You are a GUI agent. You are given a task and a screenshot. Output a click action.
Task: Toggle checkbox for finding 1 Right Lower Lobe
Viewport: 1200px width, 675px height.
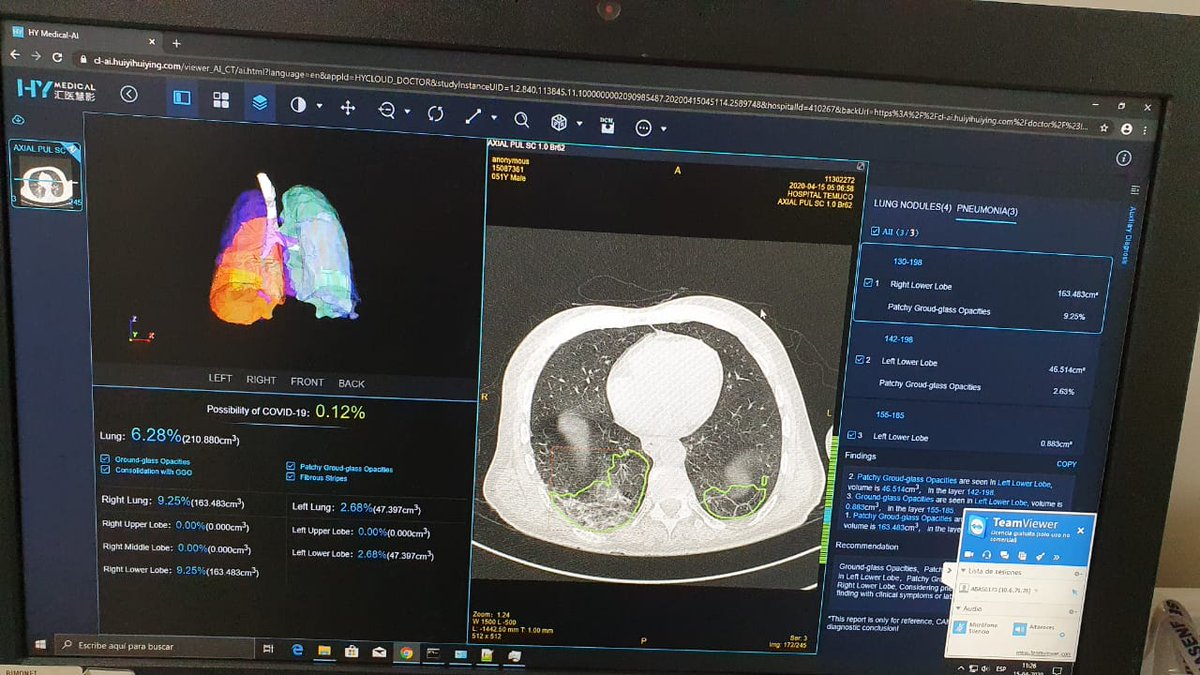click(x=868, y=283)
